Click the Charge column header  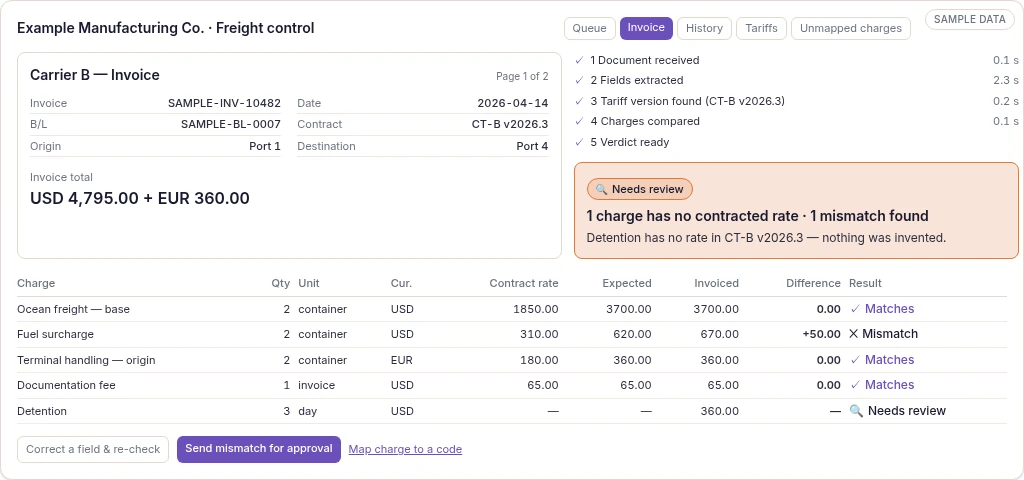pos(36,283)
